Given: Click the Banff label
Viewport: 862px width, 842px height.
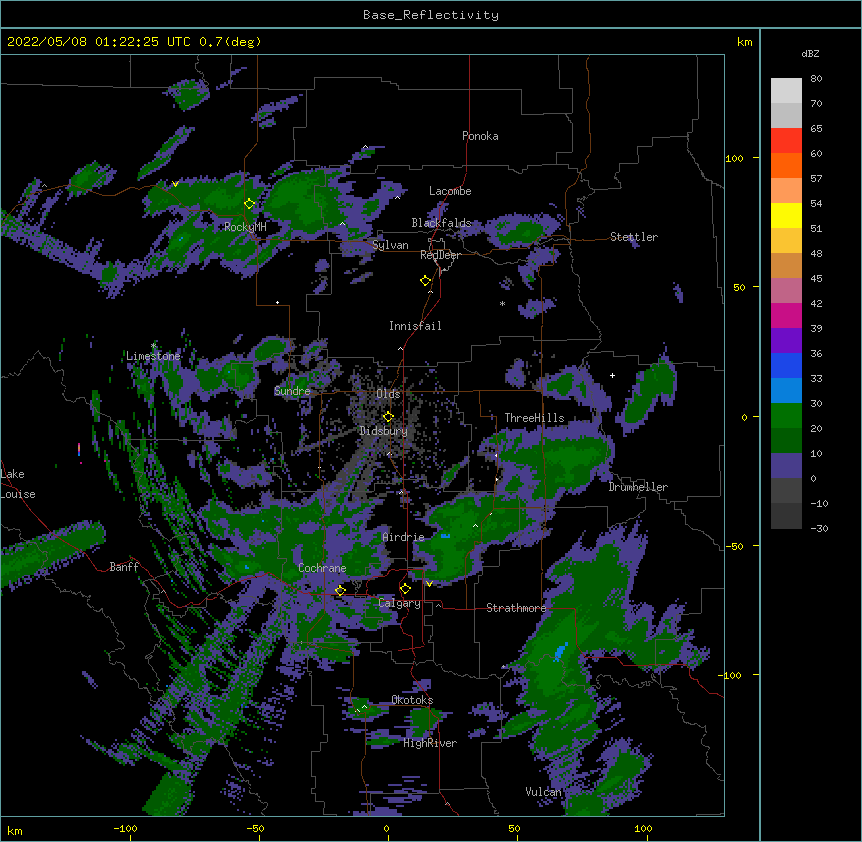Looking at the screenshot, I should pos(124,567).
